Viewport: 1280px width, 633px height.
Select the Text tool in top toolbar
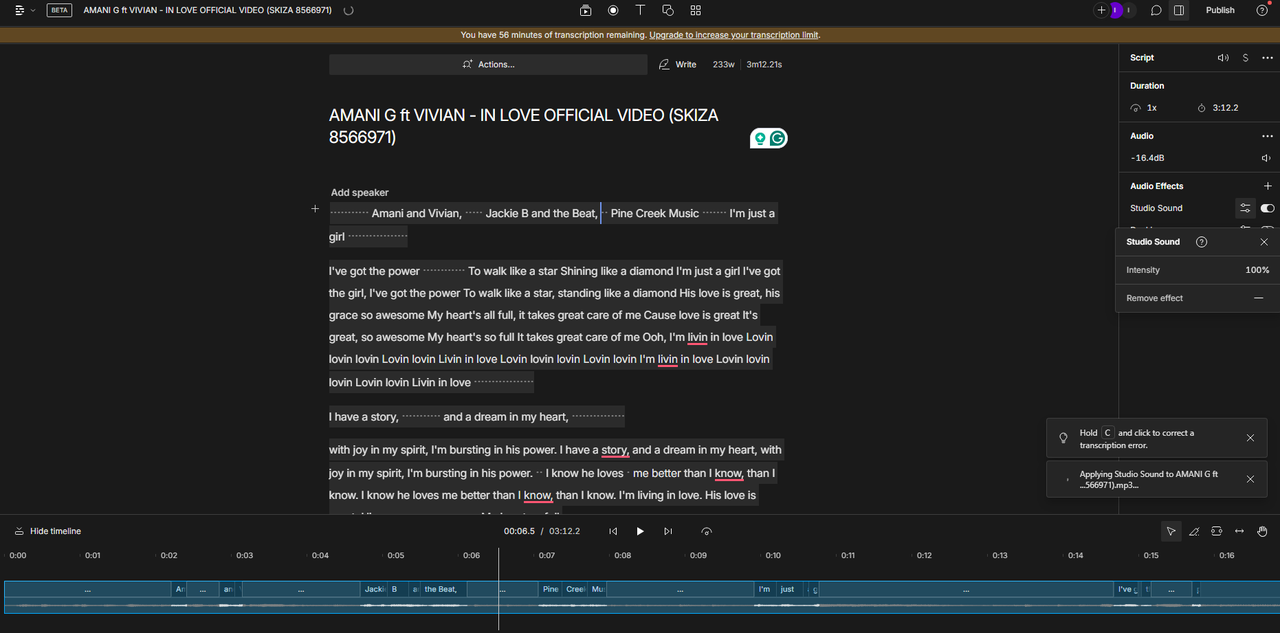[x=640, y=10]
